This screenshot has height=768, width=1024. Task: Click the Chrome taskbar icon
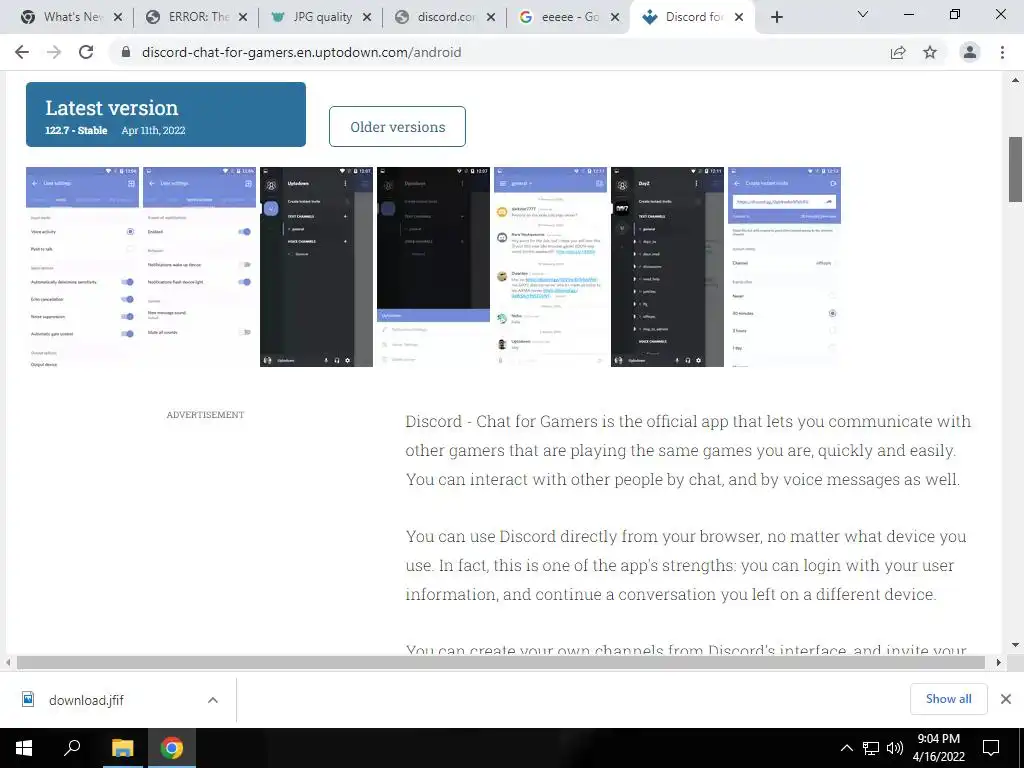click(x=172, y=748)
